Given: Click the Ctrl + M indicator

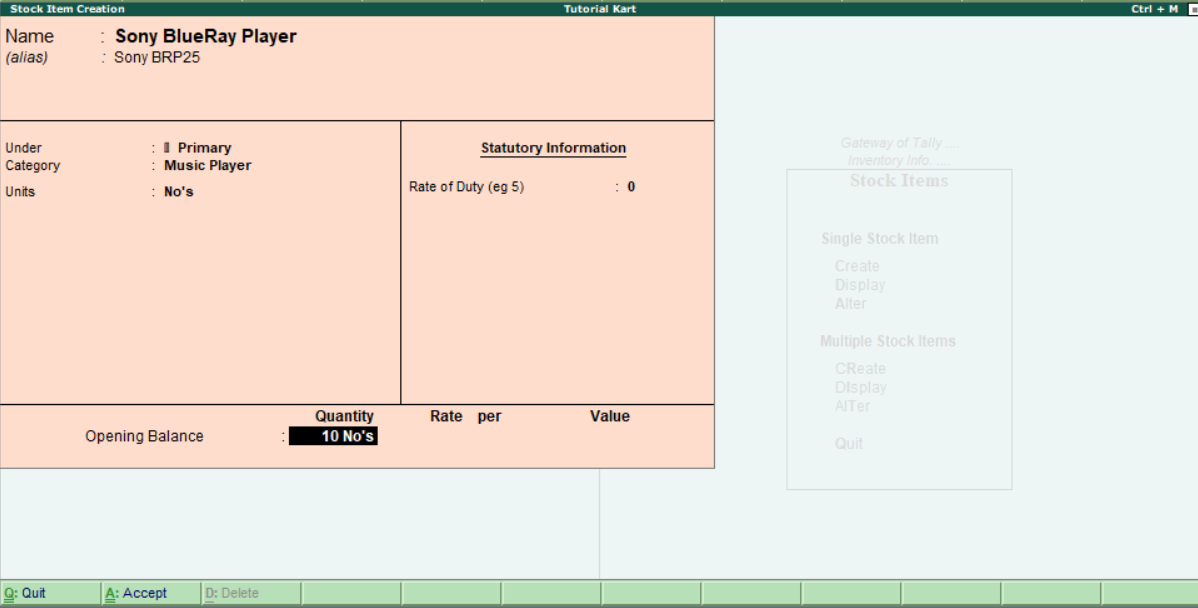Looking at the screenshot, I should 1154,9.
